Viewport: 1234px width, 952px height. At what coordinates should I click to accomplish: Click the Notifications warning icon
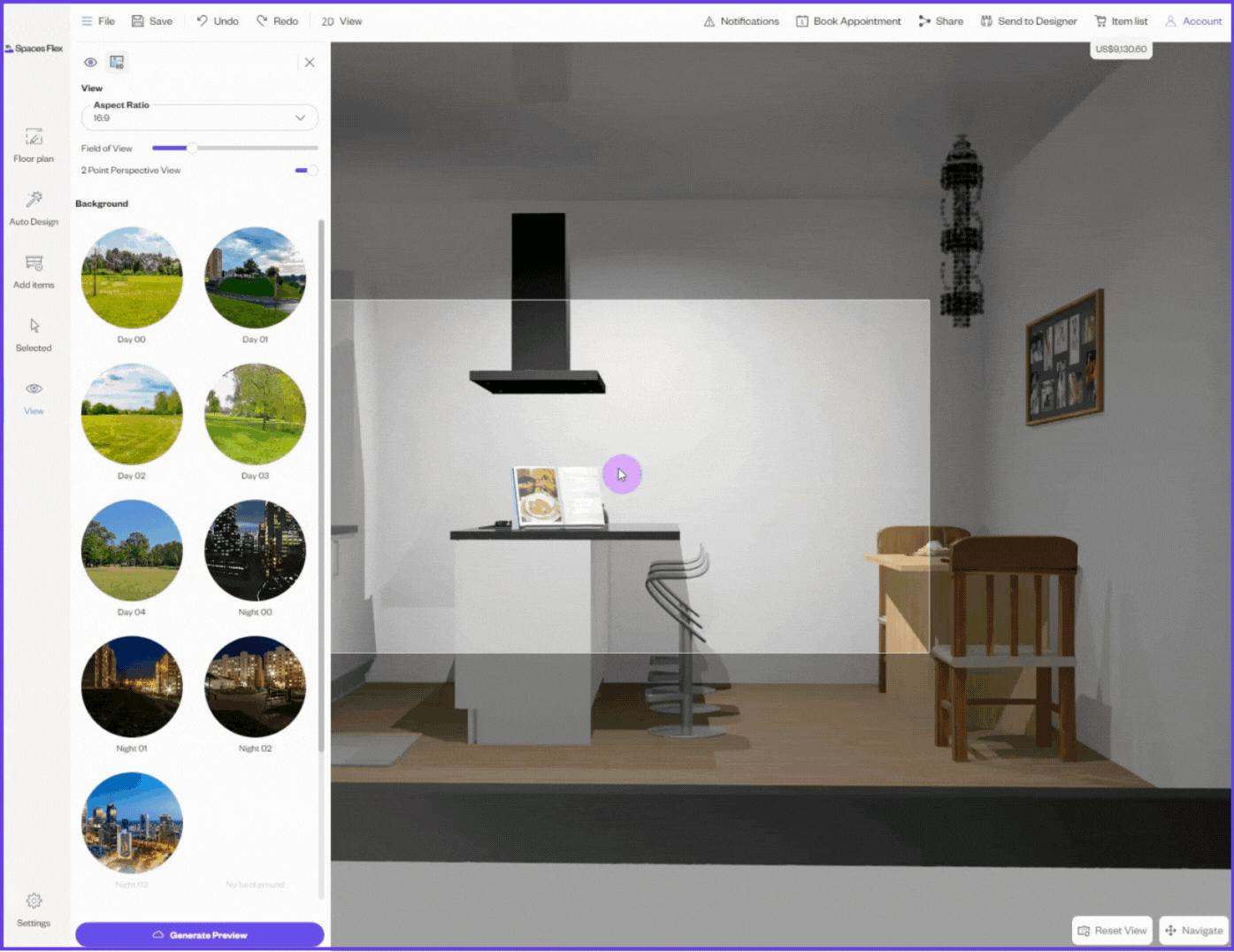[709, 21]
